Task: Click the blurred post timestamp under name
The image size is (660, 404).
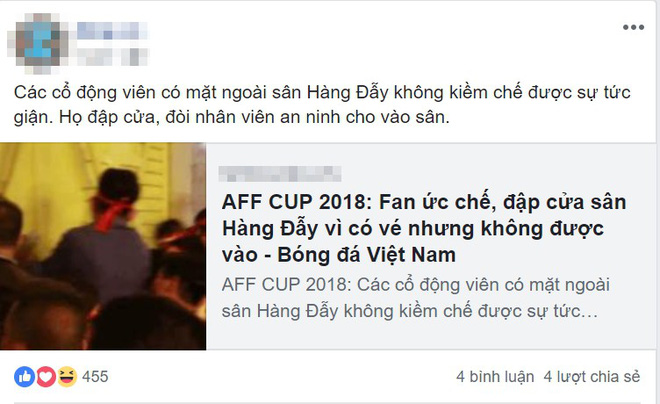Action: (x=112, y=56)
